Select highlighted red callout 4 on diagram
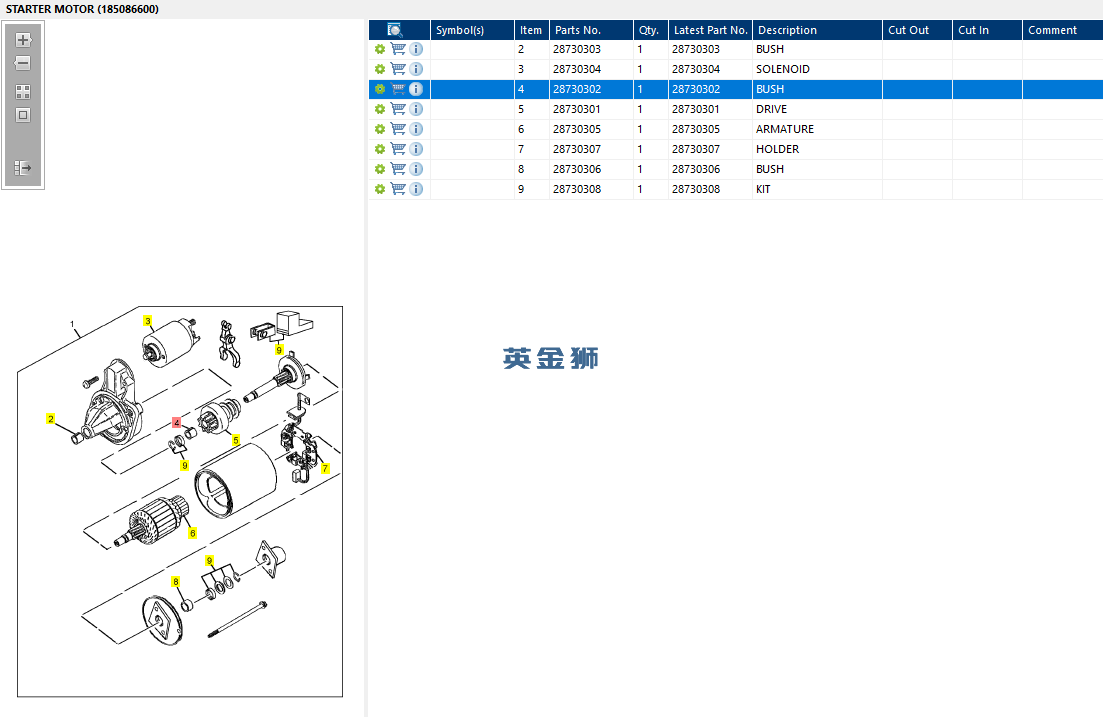This screenshot has height=717, width=1103. (177, 422)
